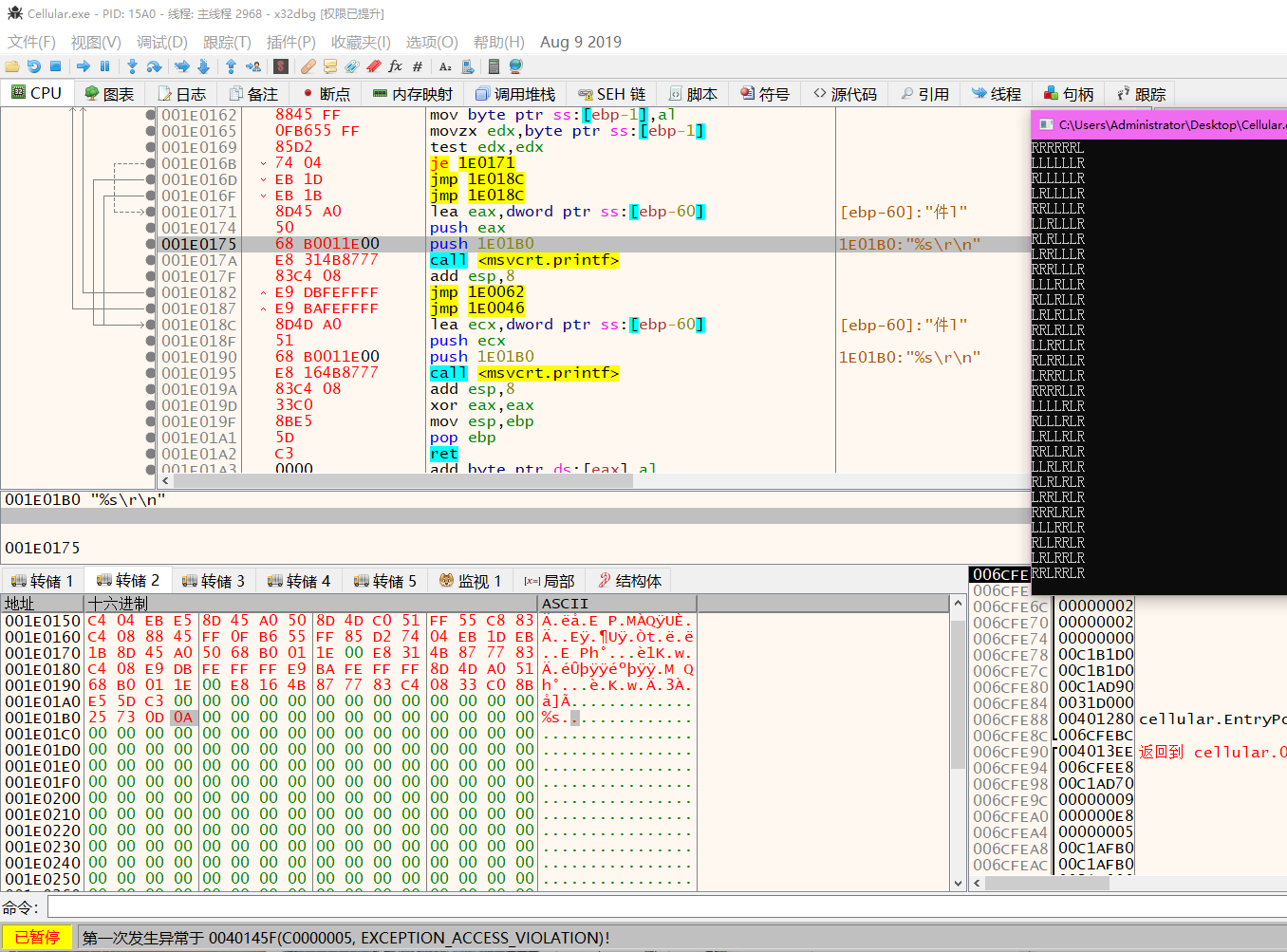Image resolution: width=1287 pixels, height=952 pixels.
Task: Run to user code icon
Action: (x=253, y=66)
